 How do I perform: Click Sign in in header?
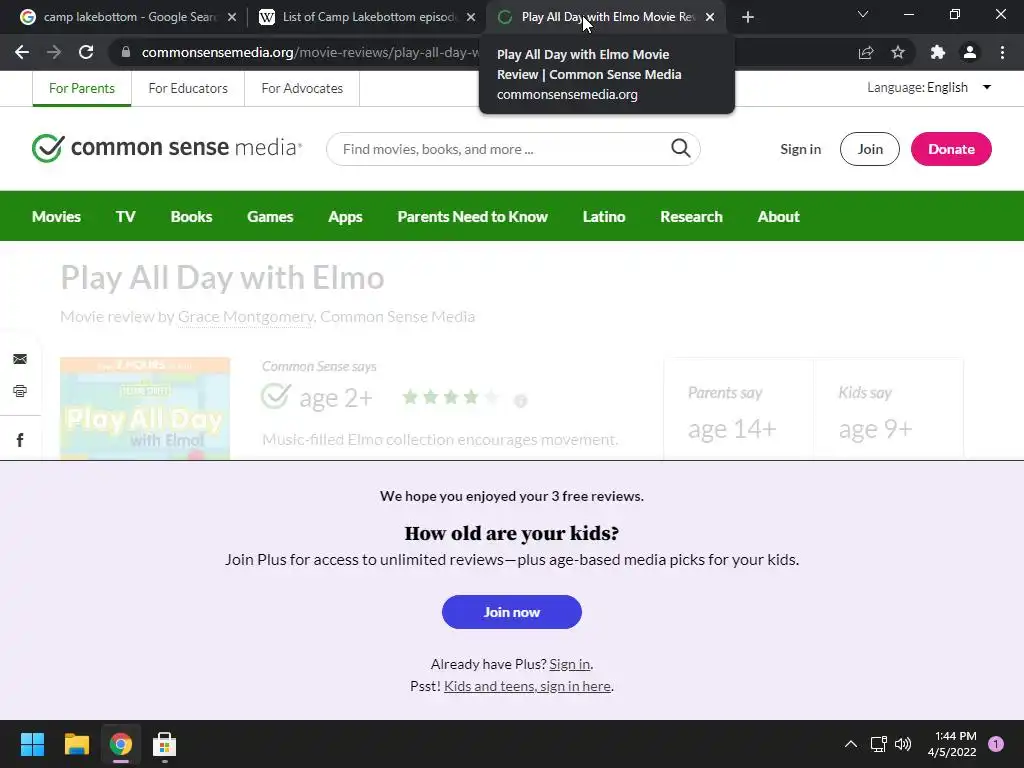pos(800,149)
